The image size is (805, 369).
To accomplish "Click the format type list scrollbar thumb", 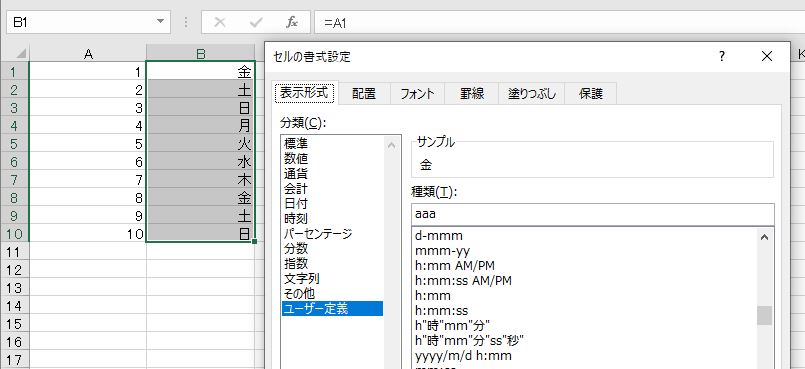I will pyautogui.click(x=764, y=315).
